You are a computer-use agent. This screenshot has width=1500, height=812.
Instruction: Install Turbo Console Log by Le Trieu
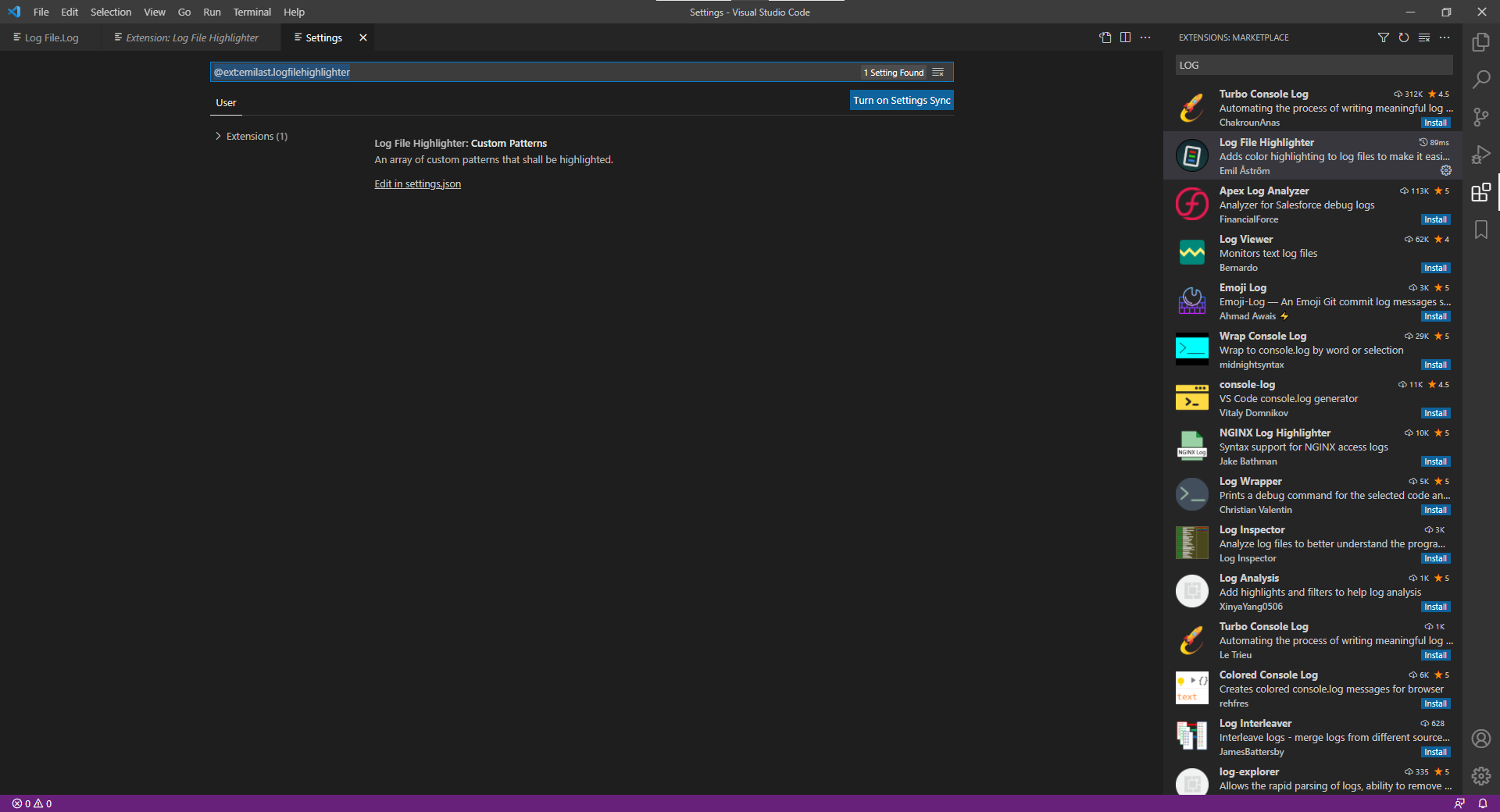pyautogui.click(x=1435, y=655)
